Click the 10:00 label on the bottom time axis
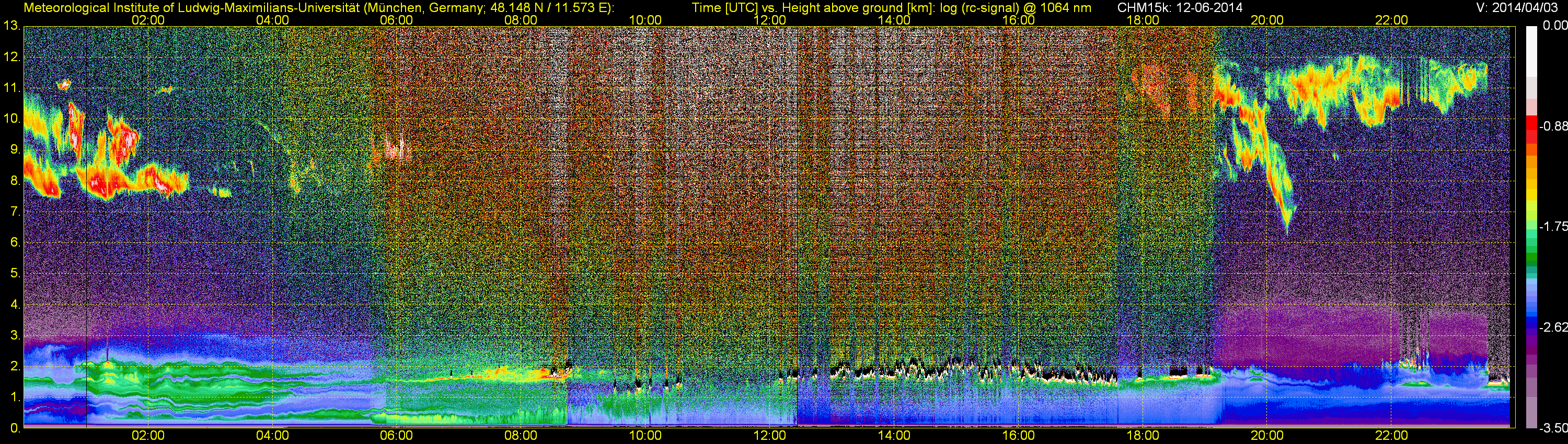The image size is (1568, 444). pyautogui.click(x=645, y=436)
